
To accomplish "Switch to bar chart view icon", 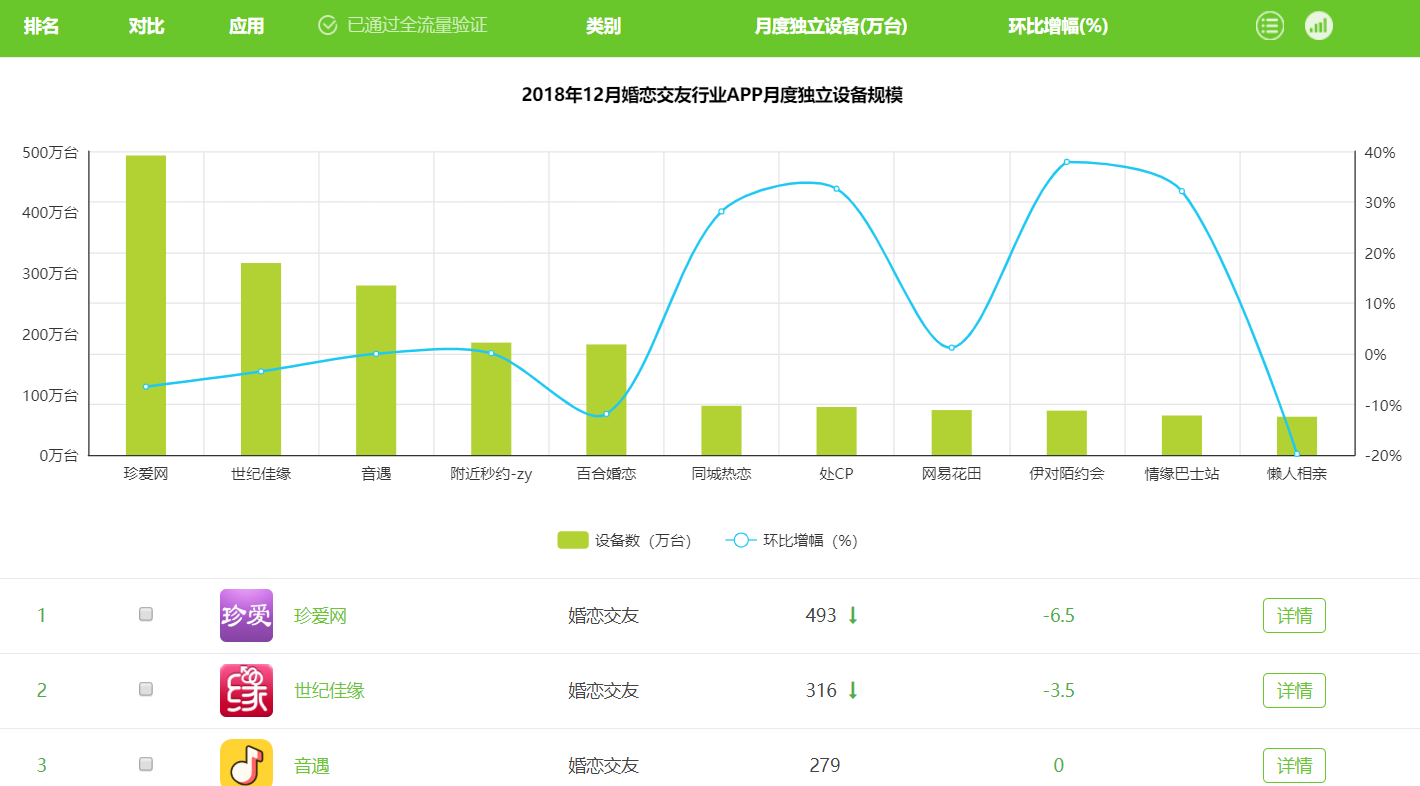I will pyautogui.click(x=1318, y=26).
